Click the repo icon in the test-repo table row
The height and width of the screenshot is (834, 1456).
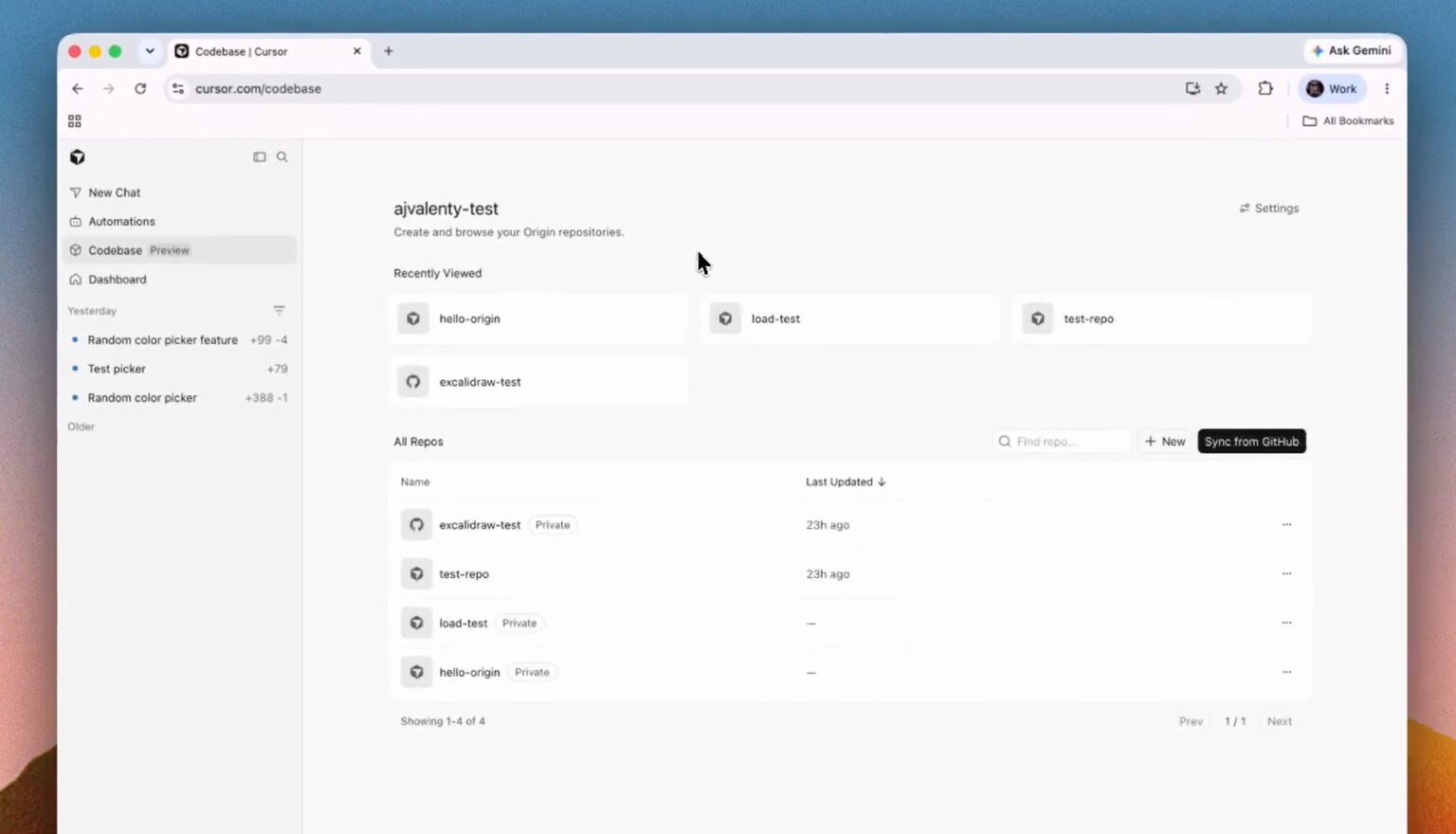[x=416, y=574]
